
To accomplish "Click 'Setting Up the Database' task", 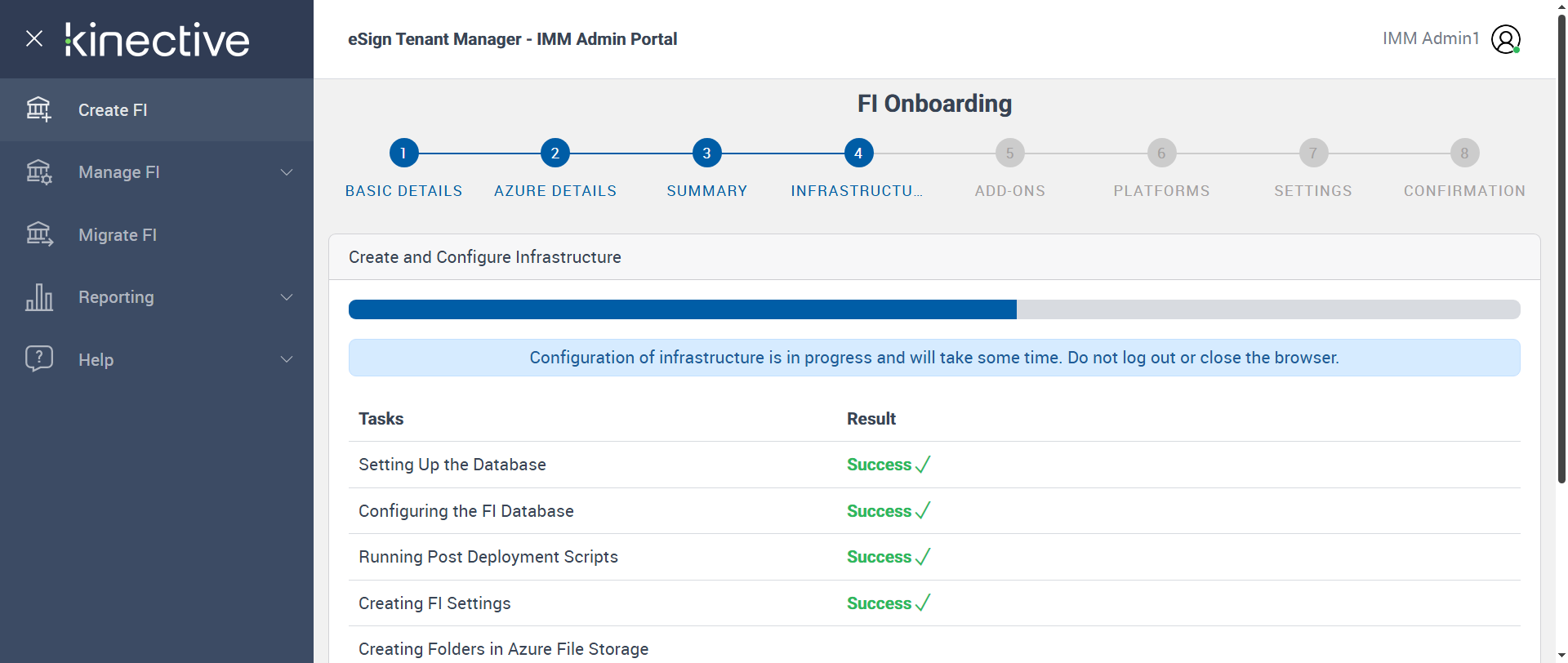I will pyautogui.click(x=452, y=465).
